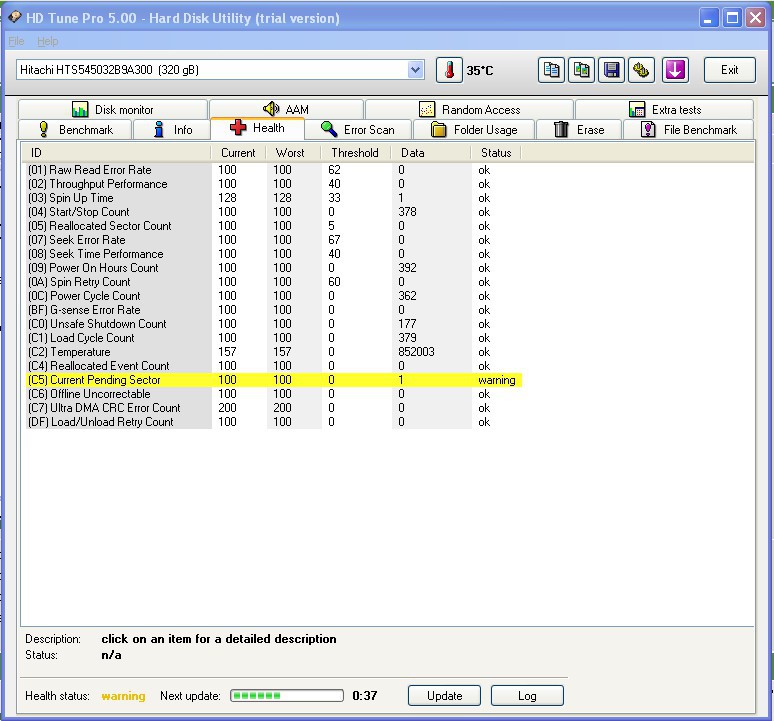Open the Info tab

click(x=172, y=129)
